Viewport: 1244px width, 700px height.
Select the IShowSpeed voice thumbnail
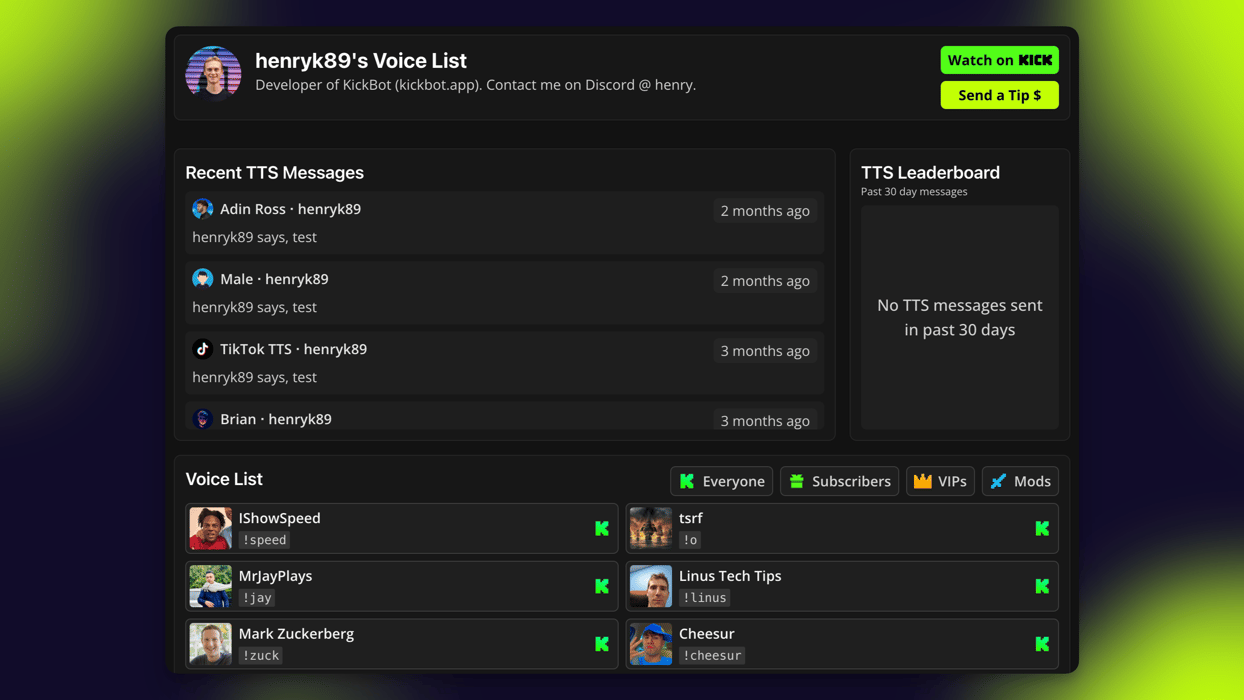pos(210,528)
